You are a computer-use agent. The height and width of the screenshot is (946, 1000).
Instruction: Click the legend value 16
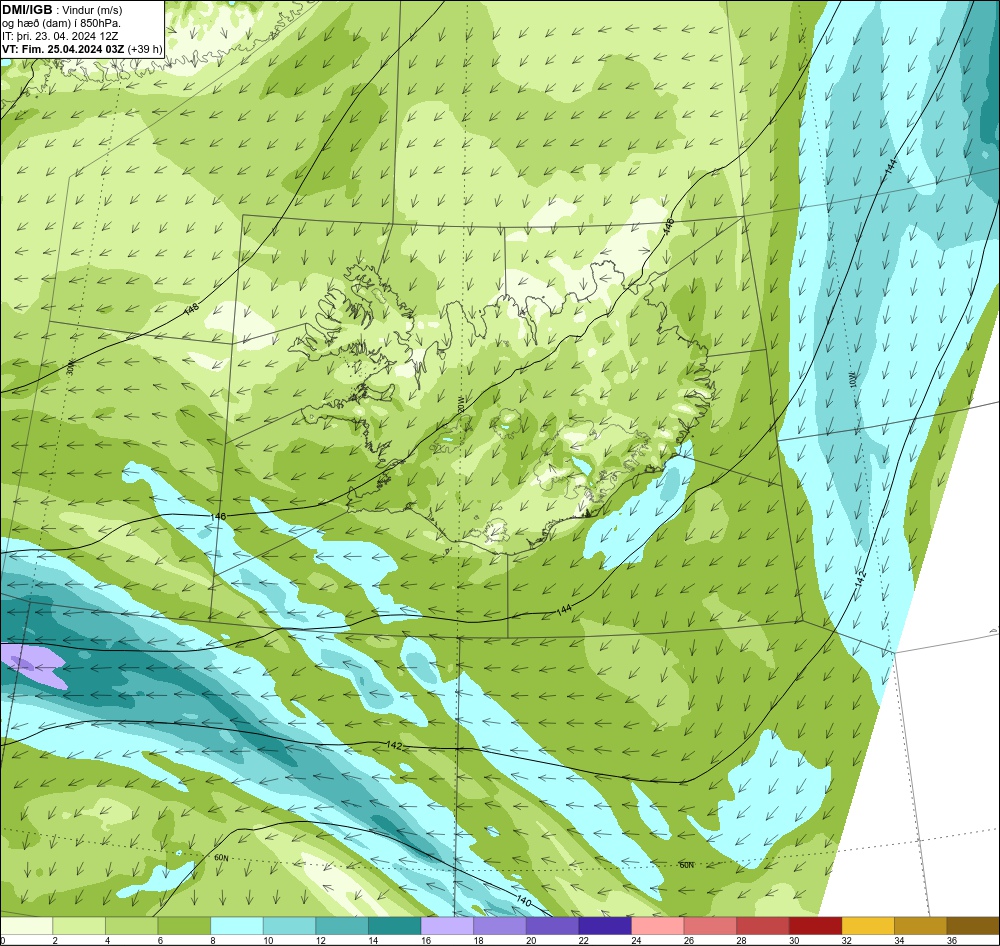pos(426,940)
